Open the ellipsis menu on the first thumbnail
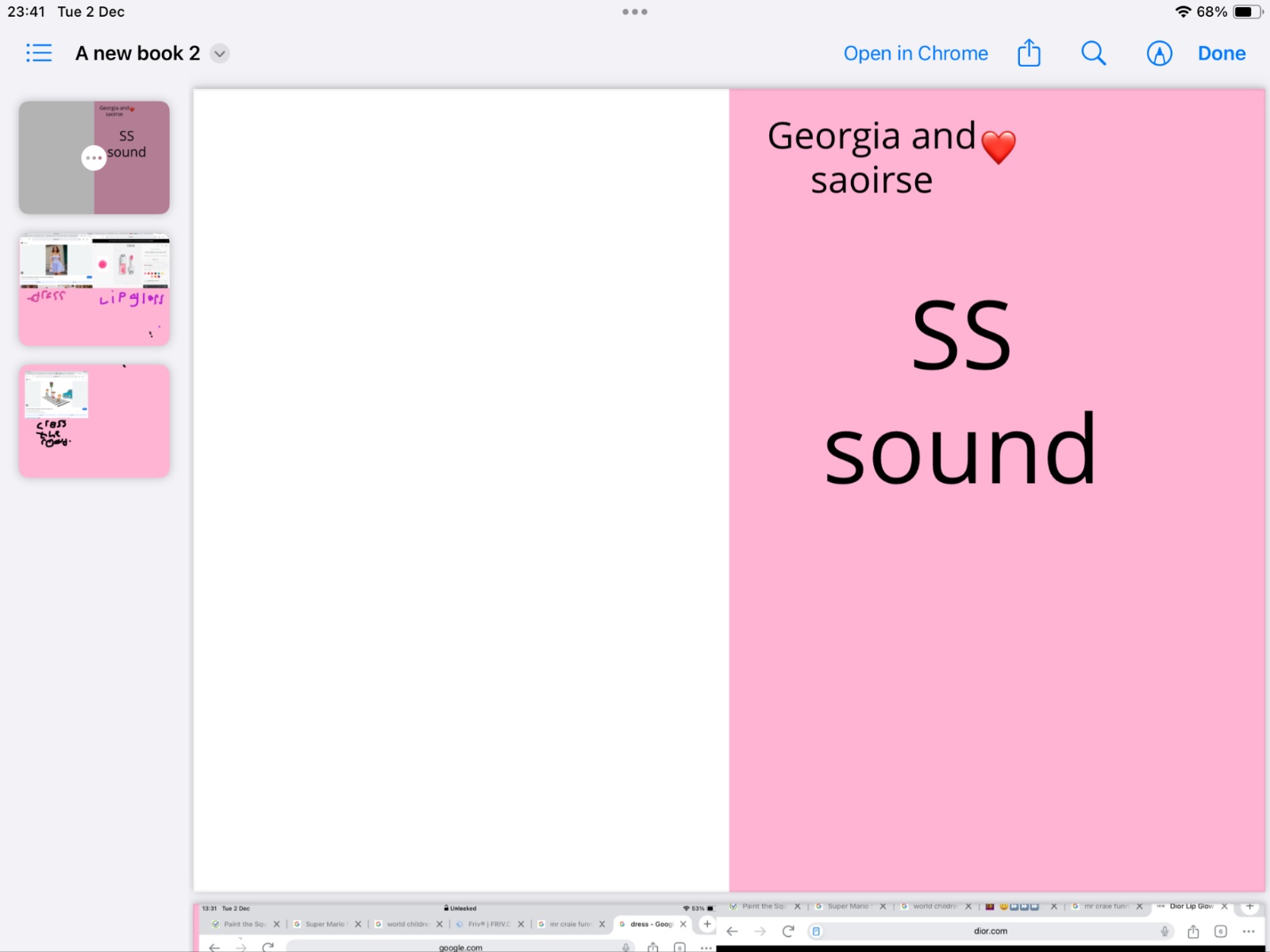 click(94, 158)
